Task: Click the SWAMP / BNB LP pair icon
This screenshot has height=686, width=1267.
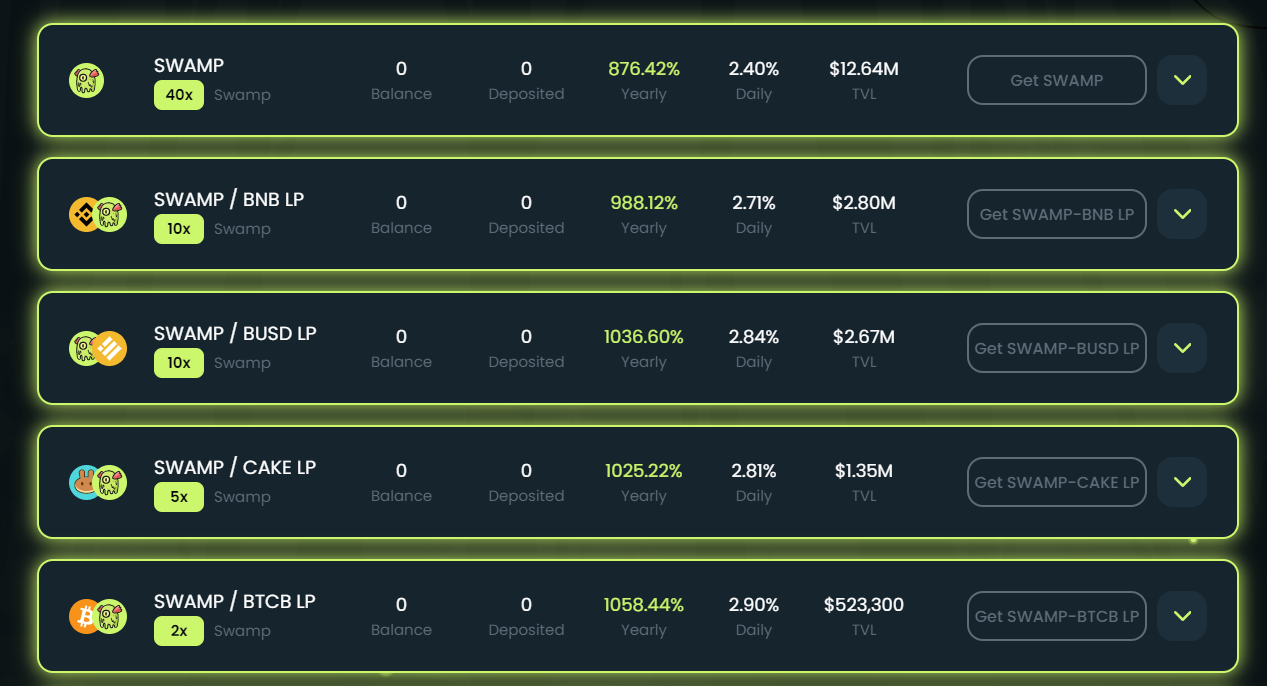Action: (x=97, y=214)
